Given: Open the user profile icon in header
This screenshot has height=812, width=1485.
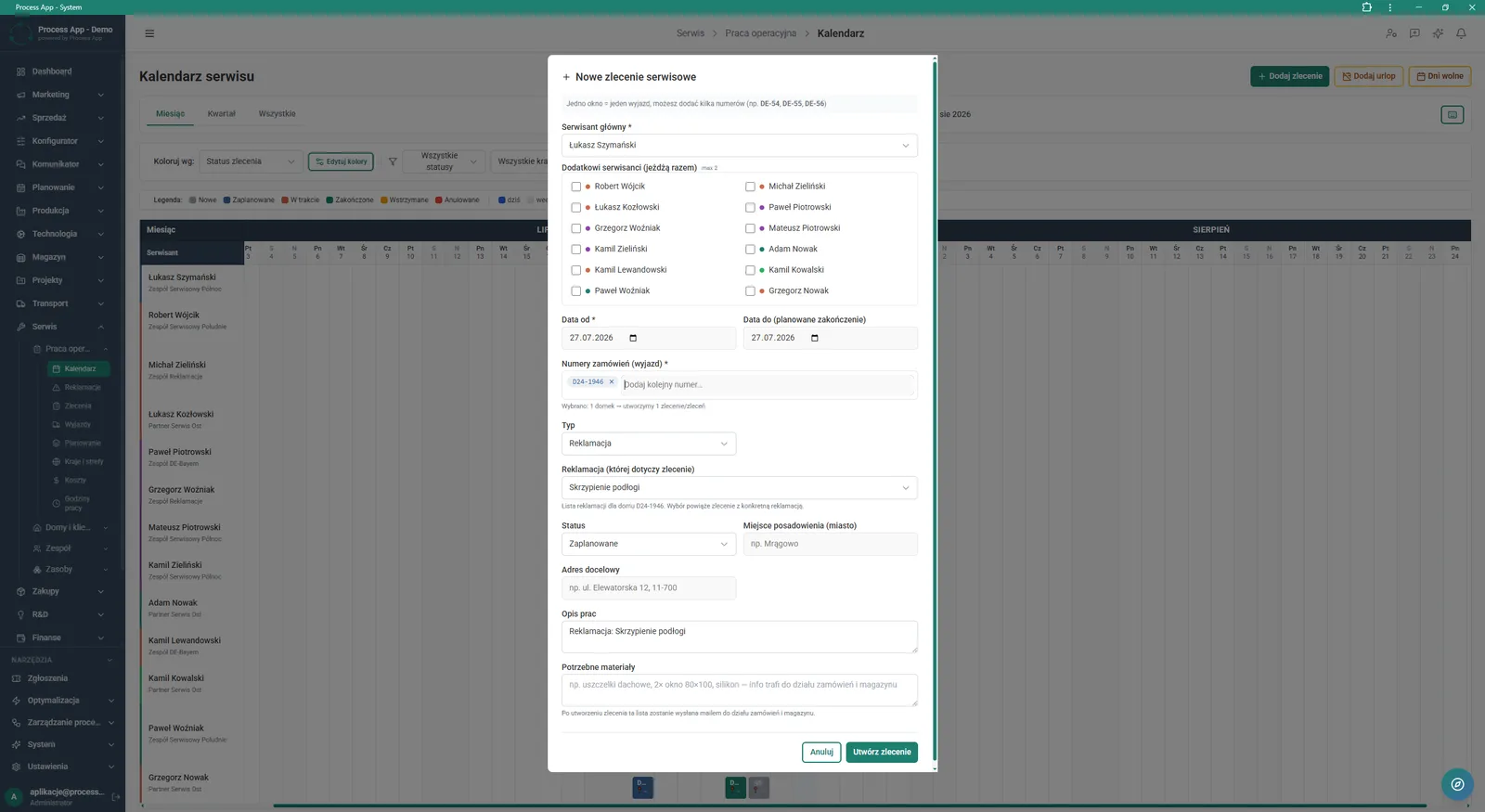Looking at the screenshot, I should pyautogui.click(x=1391, y=33).
